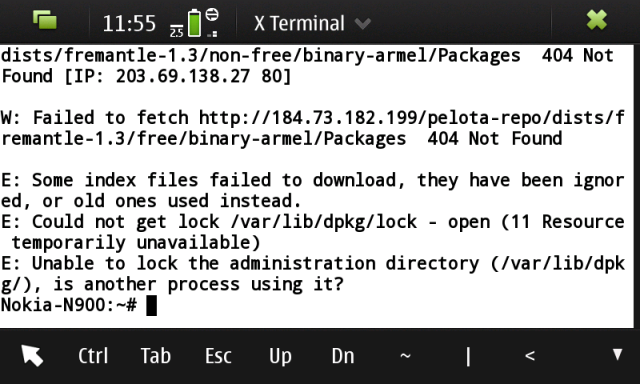
Task: Open the task switcher dashboard icon
Action: coord(44,20)
